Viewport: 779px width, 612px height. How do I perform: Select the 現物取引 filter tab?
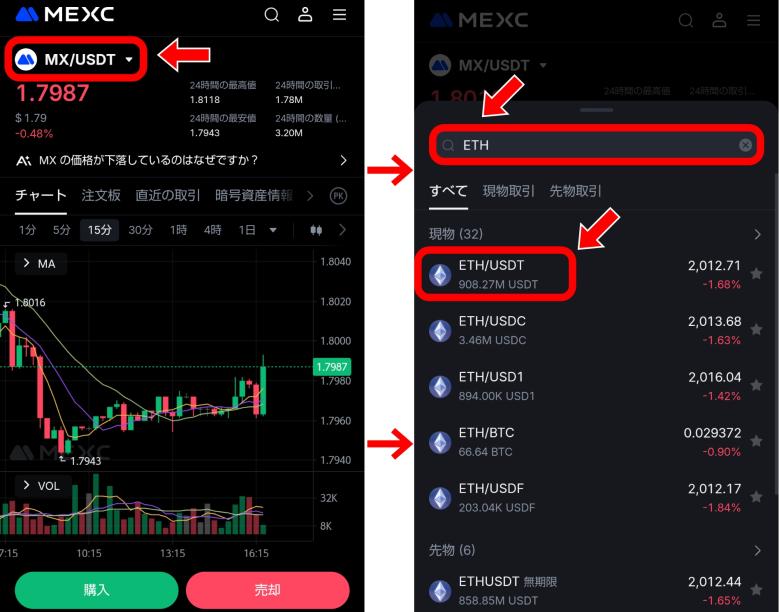[x=508, y=191]
